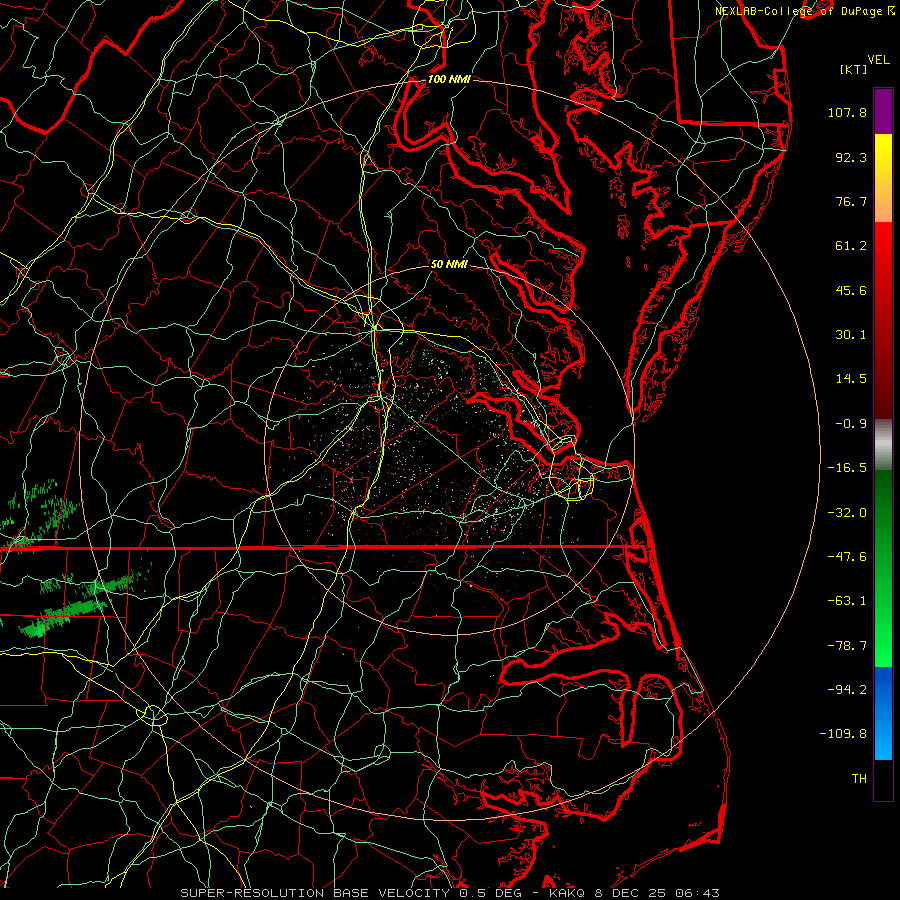Click the TH threshold legend label
The width and height of the screenshot is (900, 900).
[x=859, y=779]
